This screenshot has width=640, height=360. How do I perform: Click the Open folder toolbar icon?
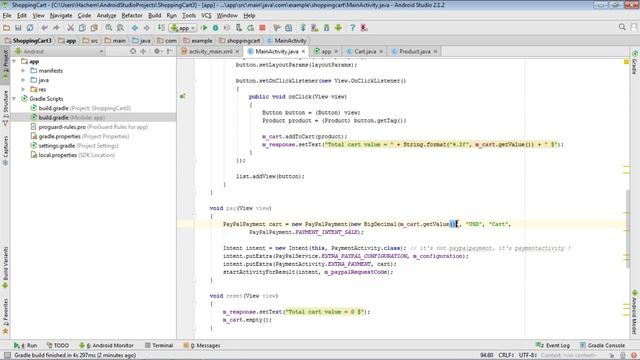pos(6,28)
